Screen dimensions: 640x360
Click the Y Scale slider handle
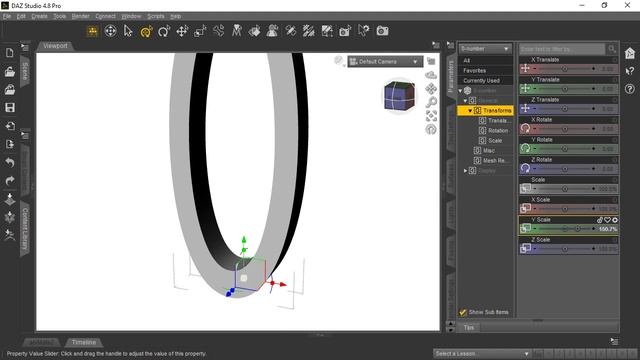point(577,229)
